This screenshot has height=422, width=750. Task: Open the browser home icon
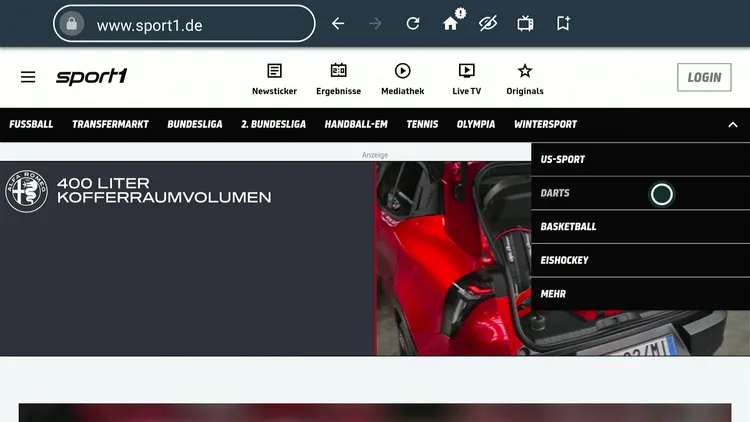(450, 23)
